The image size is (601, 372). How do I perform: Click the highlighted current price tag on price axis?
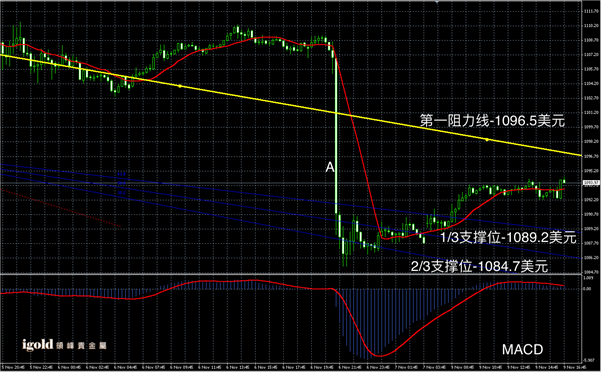591,183
